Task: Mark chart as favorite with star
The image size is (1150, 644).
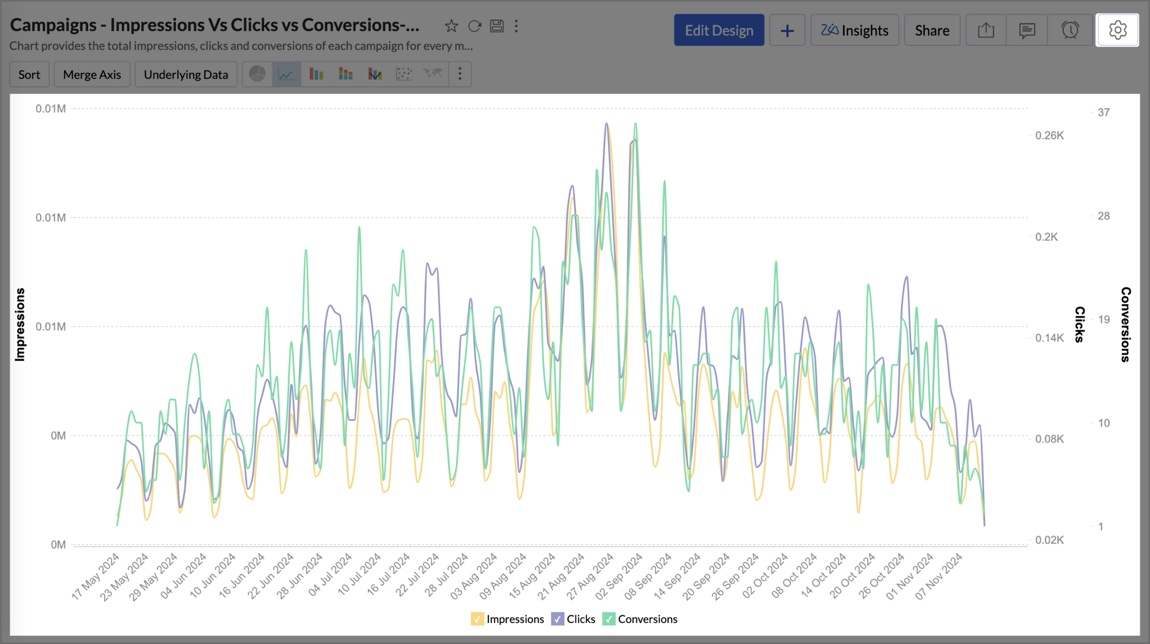Action: (x=451, y=26)
